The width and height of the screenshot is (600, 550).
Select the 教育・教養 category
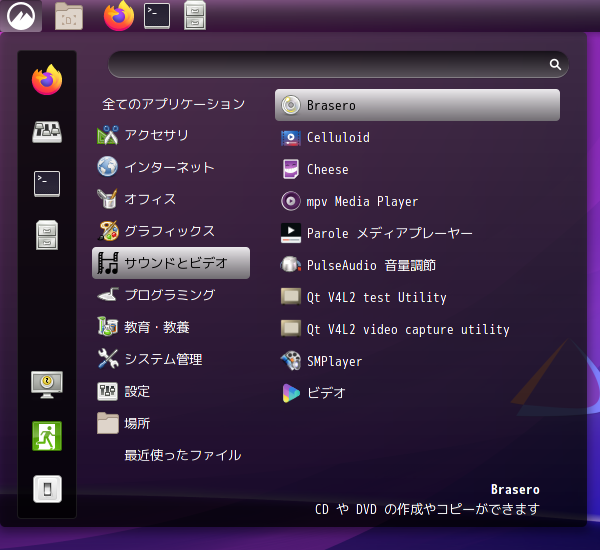tap(171, 327)
